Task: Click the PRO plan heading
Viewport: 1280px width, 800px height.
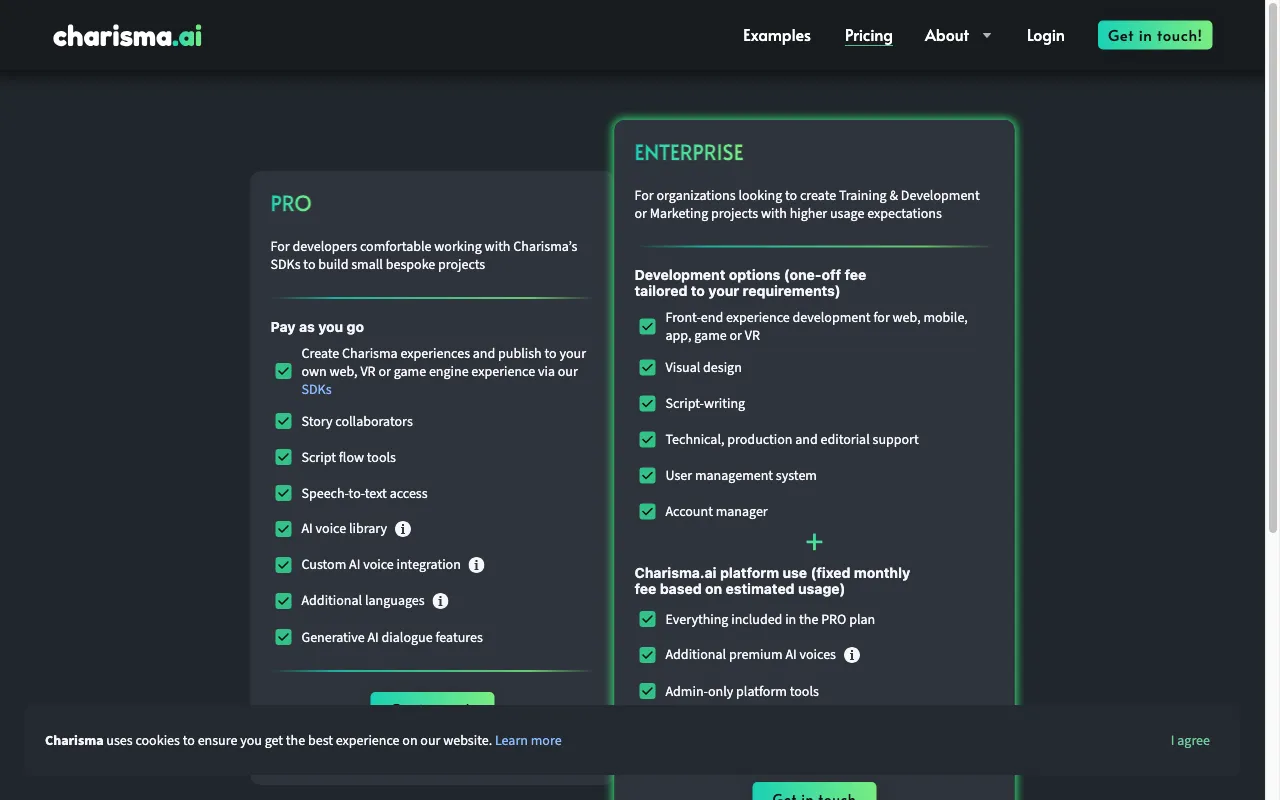Action: (291, 203)
